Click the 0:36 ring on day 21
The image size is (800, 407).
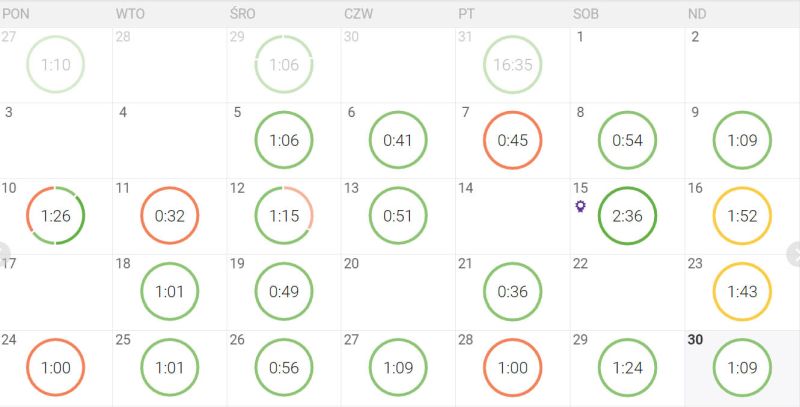[512, 292]
